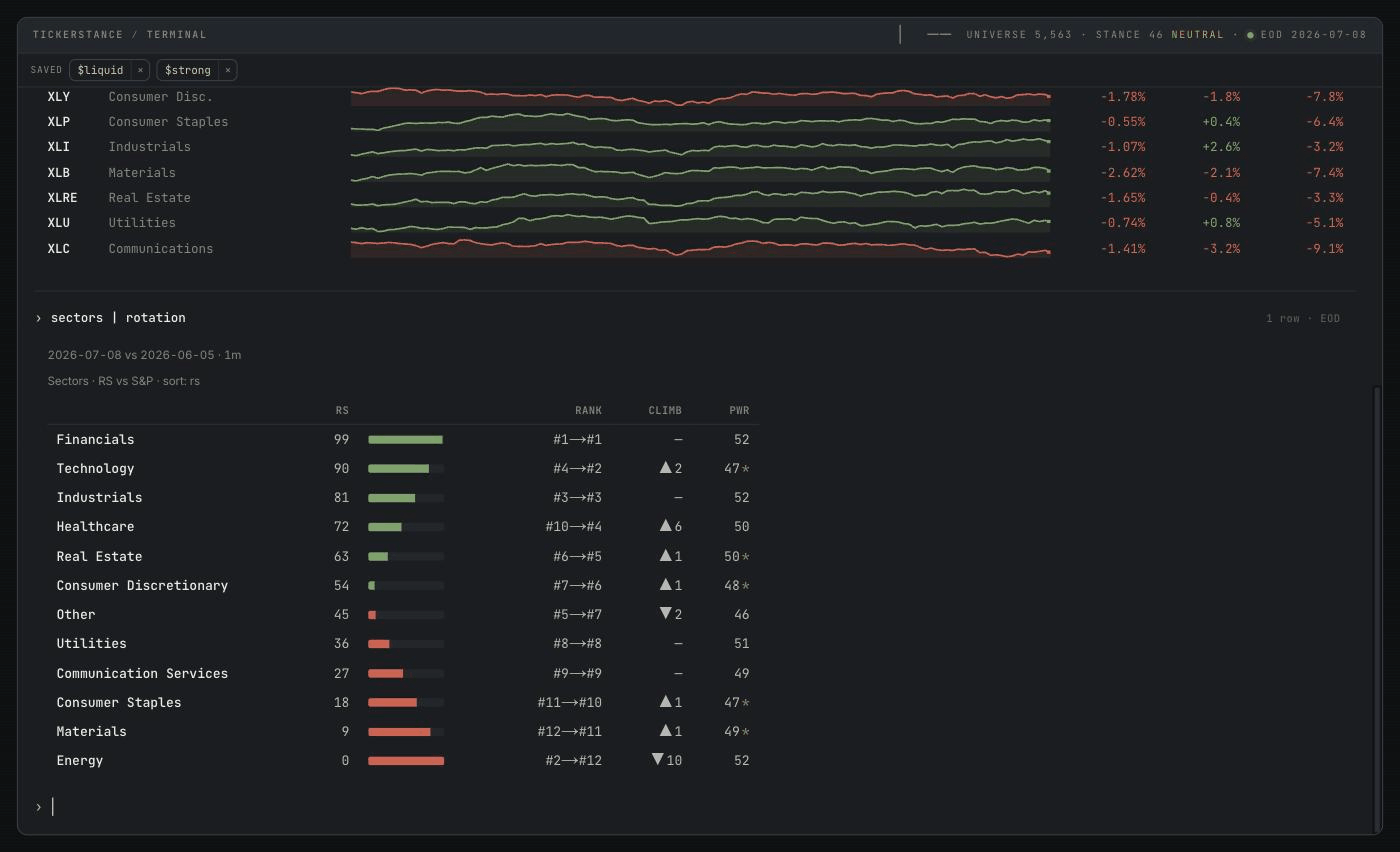Click the asterisk beside Consumer Discretionary PWR
The height and width of the screenshot is (852, 1400).
pyautogui.click(x=746, y=586)
